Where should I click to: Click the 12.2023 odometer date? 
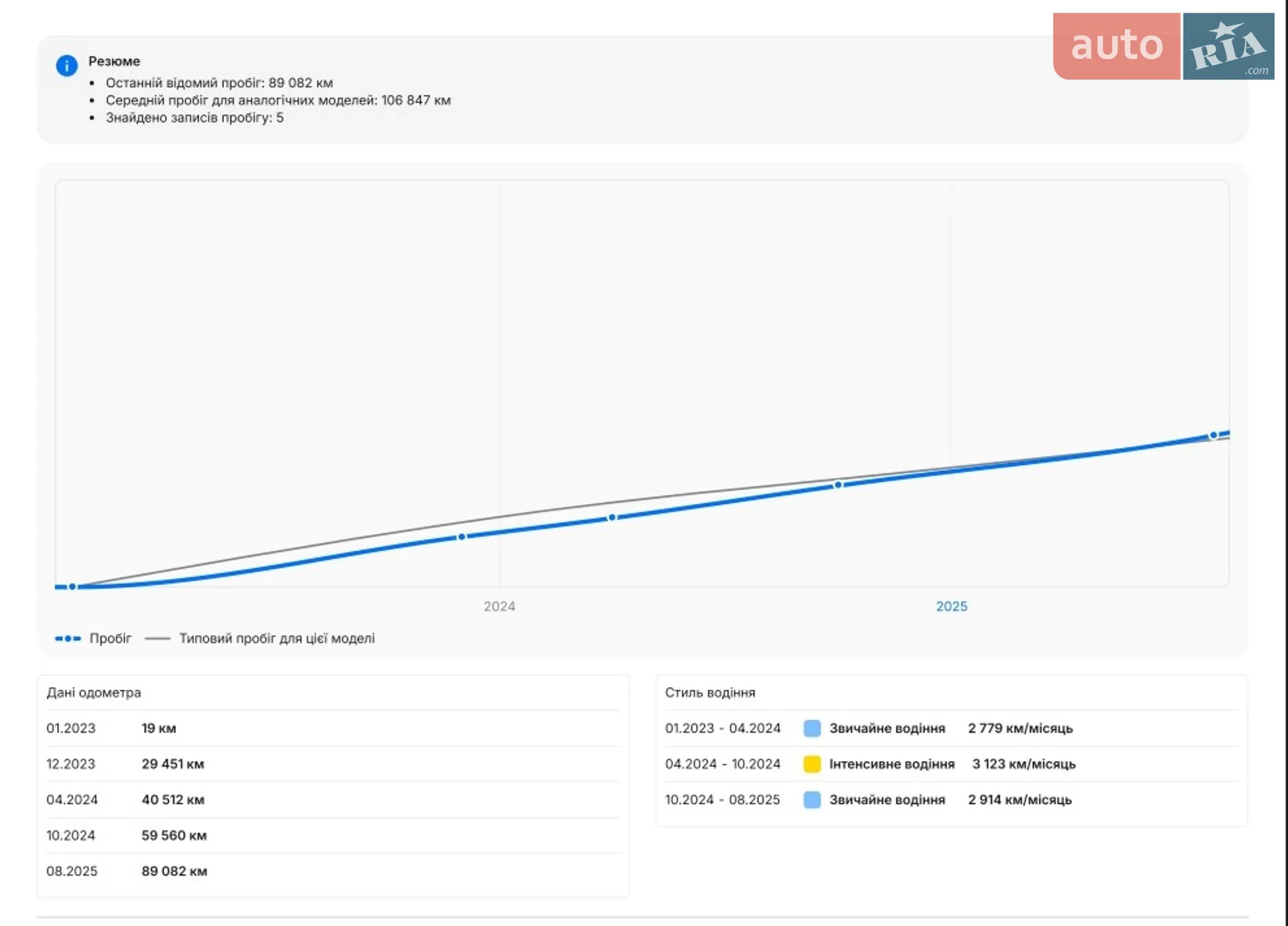tap(71, 764)
